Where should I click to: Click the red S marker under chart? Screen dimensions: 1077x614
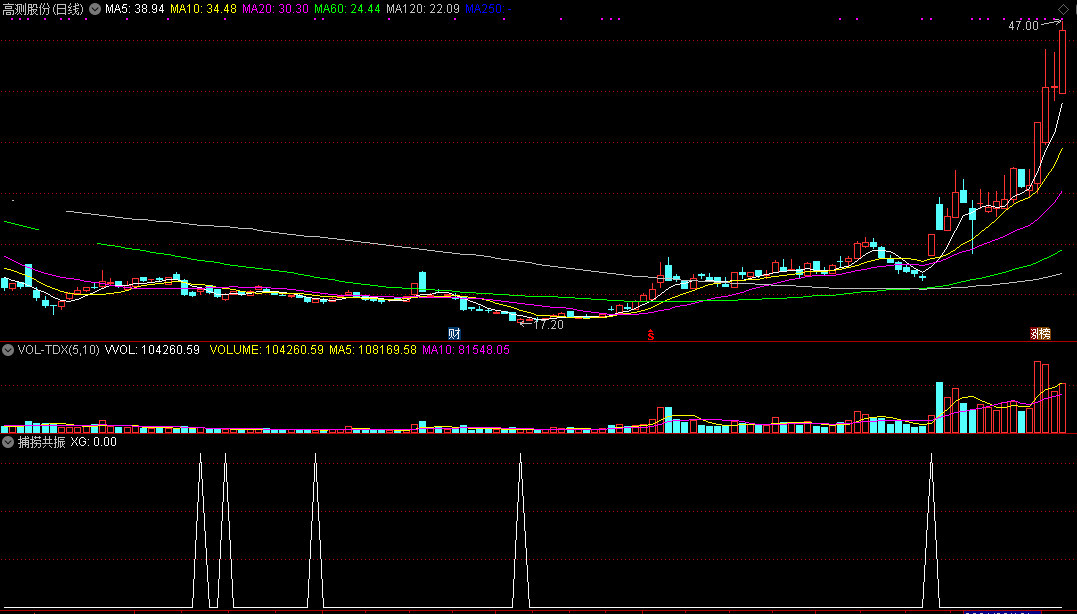pos(650,334)
